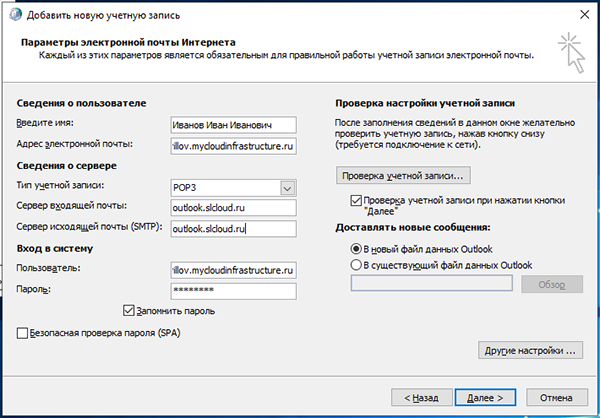Screen dimensions: 600x418
Task: Go back with the Назад button
Action: [x=421, y=398]
